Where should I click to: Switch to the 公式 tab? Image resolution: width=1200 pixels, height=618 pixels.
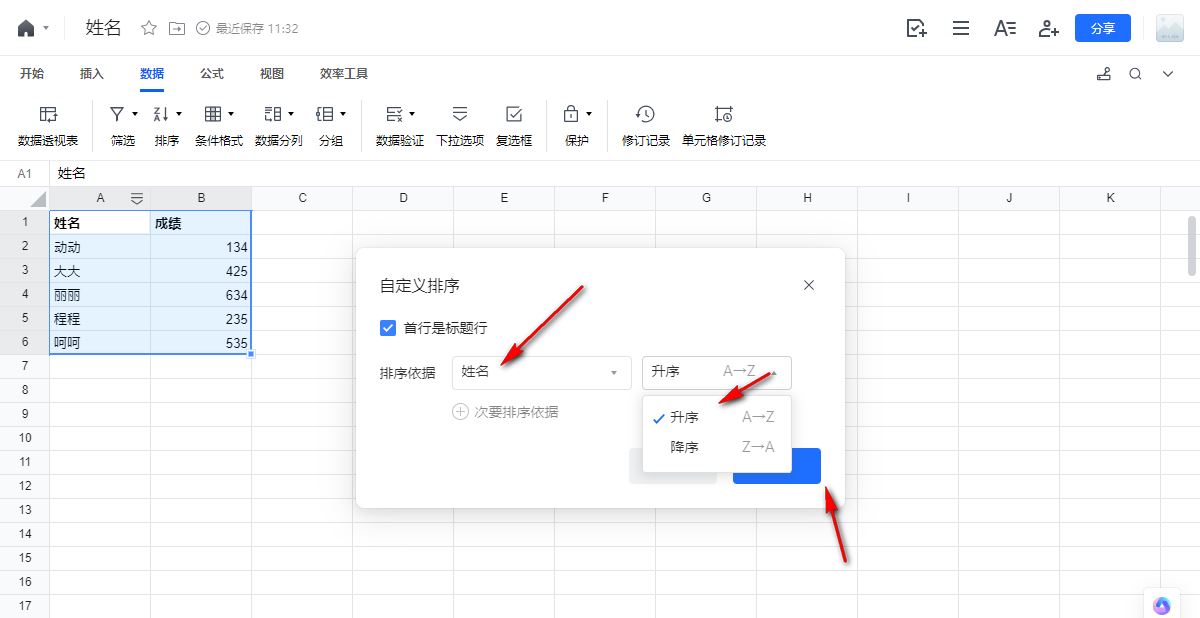[x=211, y=73]
